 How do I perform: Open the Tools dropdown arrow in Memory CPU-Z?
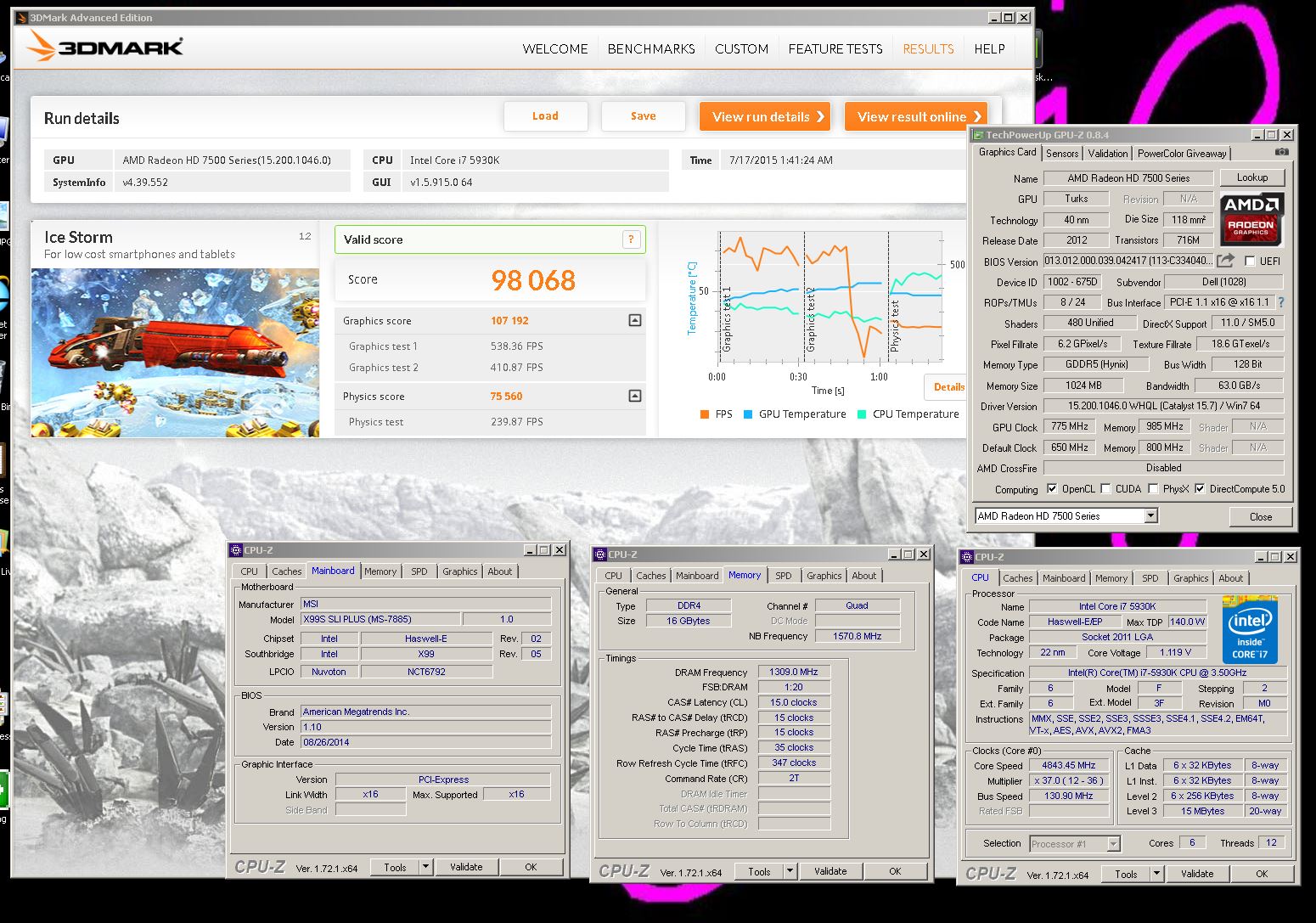click(790, 871)
